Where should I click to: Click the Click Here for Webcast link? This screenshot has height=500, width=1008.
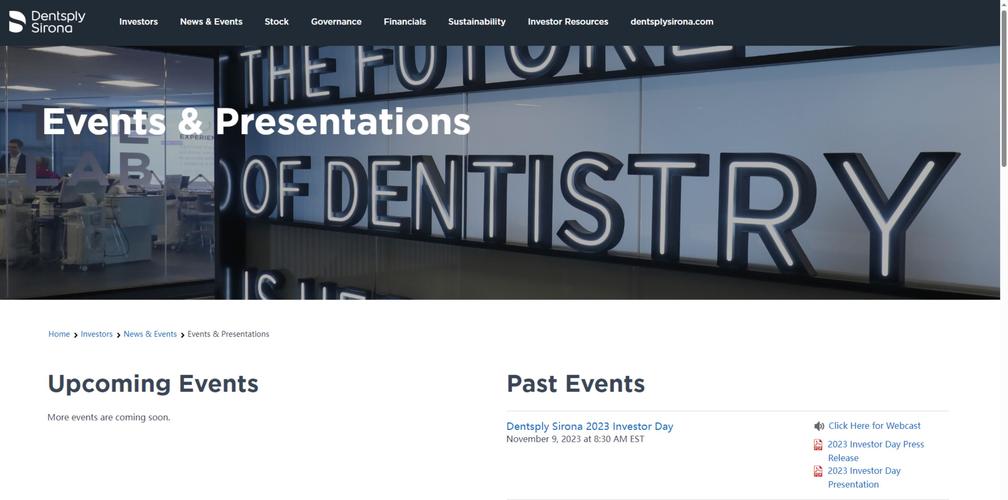pyautogui.click(x=874, y=425)
